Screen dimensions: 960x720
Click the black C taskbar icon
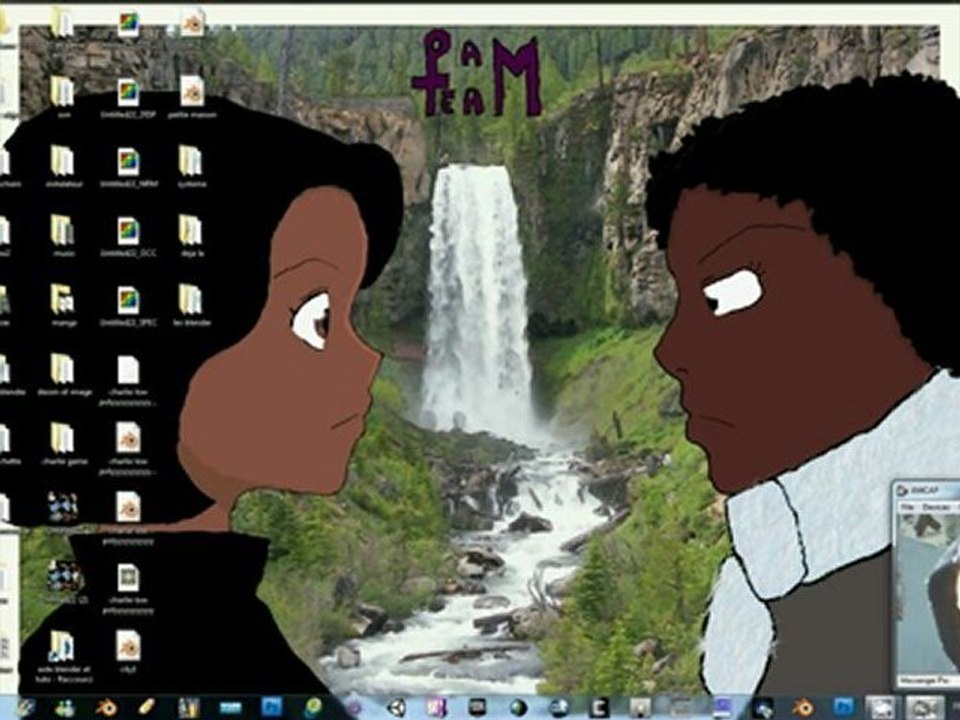pos(599,708)
